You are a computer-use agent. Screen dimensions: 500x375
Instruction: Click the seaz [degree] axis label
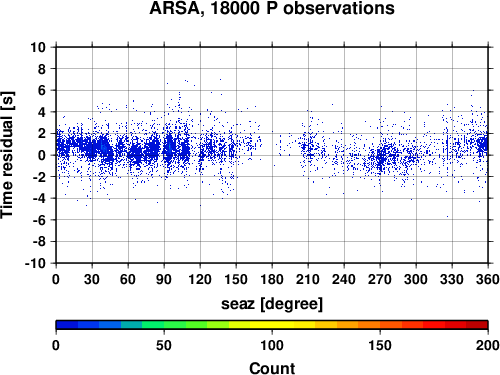click(272, 304)
